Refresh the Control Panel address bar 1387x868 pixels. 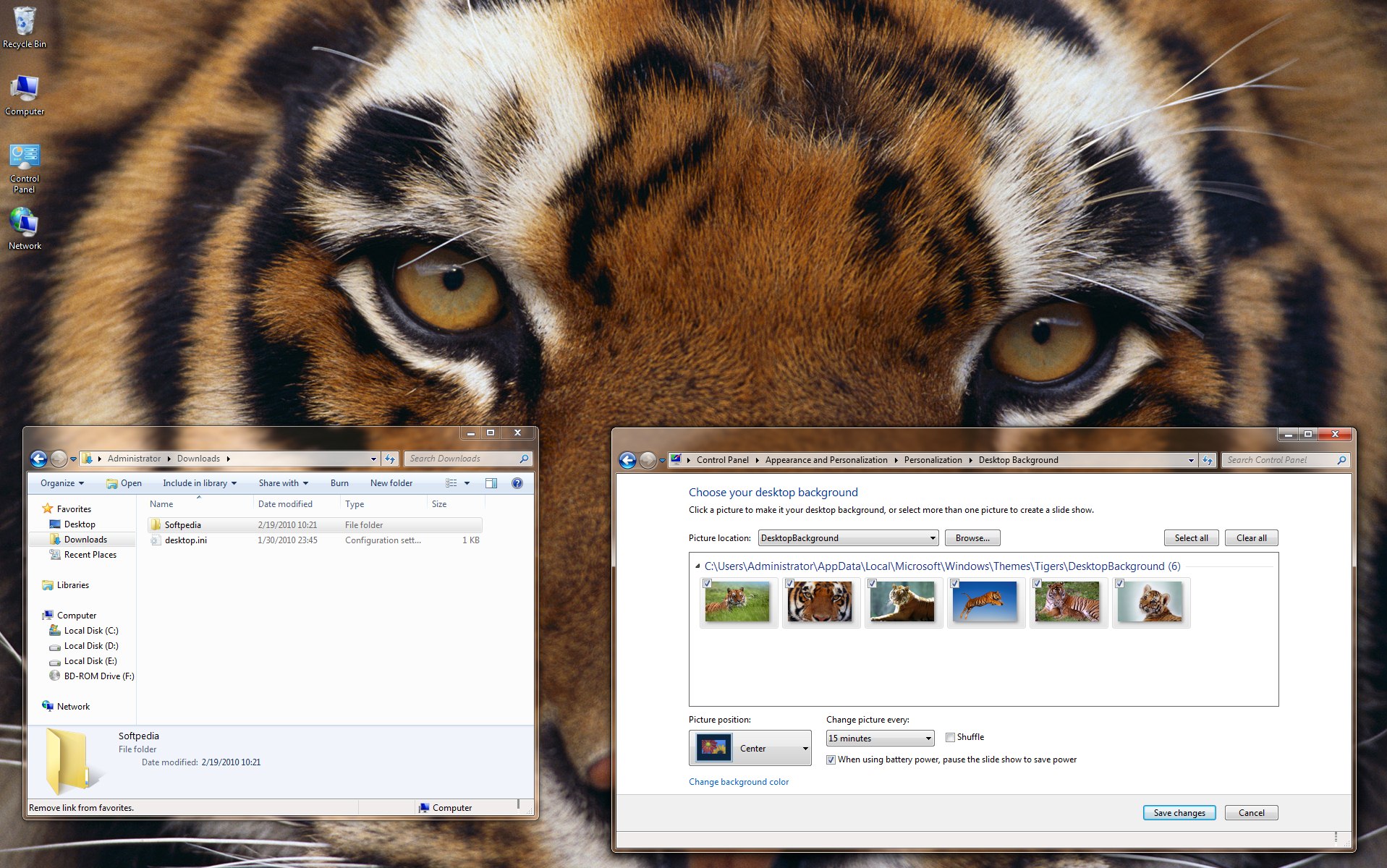[x=1208, y=460]
